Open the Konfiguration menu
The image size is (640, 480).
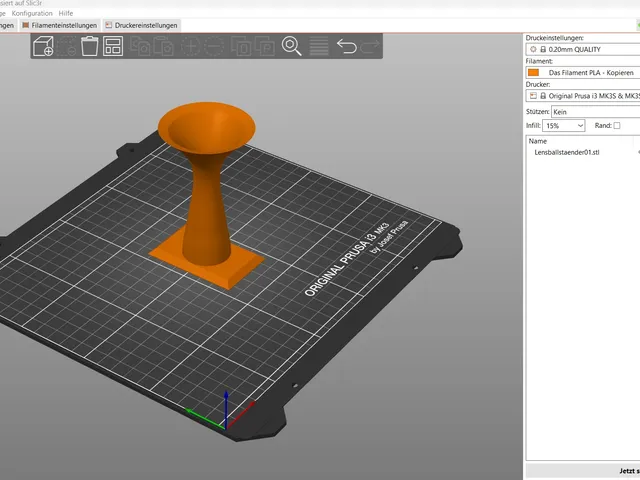point(32,13)
